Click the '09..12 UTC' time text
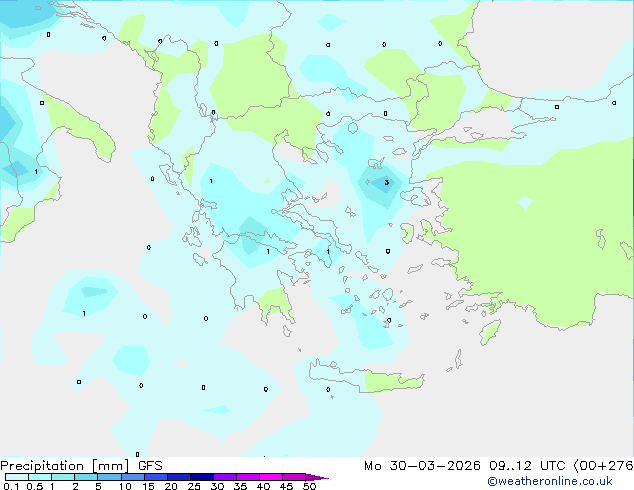The width and height of the screenshot is (634, 490). pyautogui.click(x=527, y=466)
